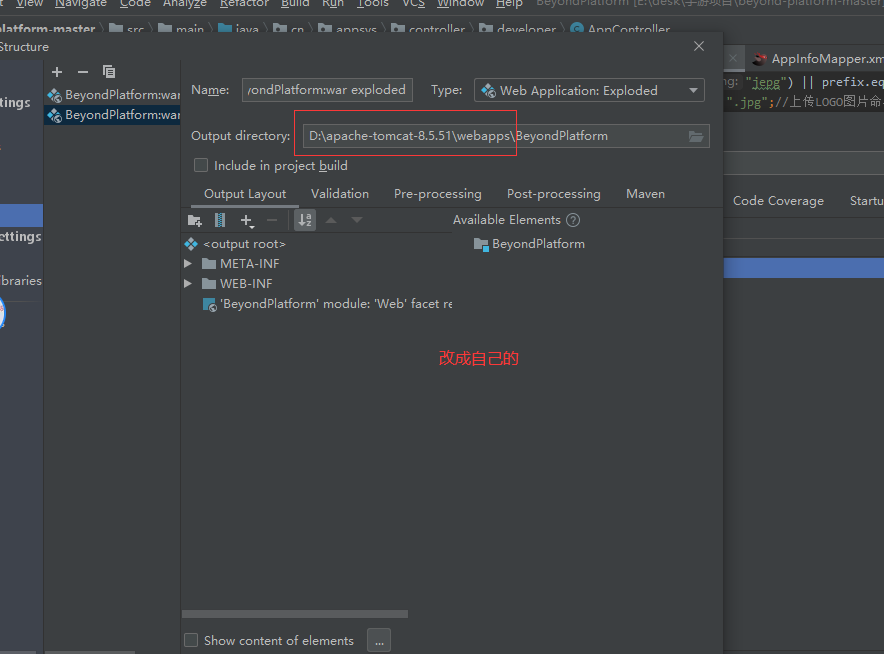The width and height of the screenshot is (884, 654).
Task: Create archive icon in layout toolbar
Action: 220,220
